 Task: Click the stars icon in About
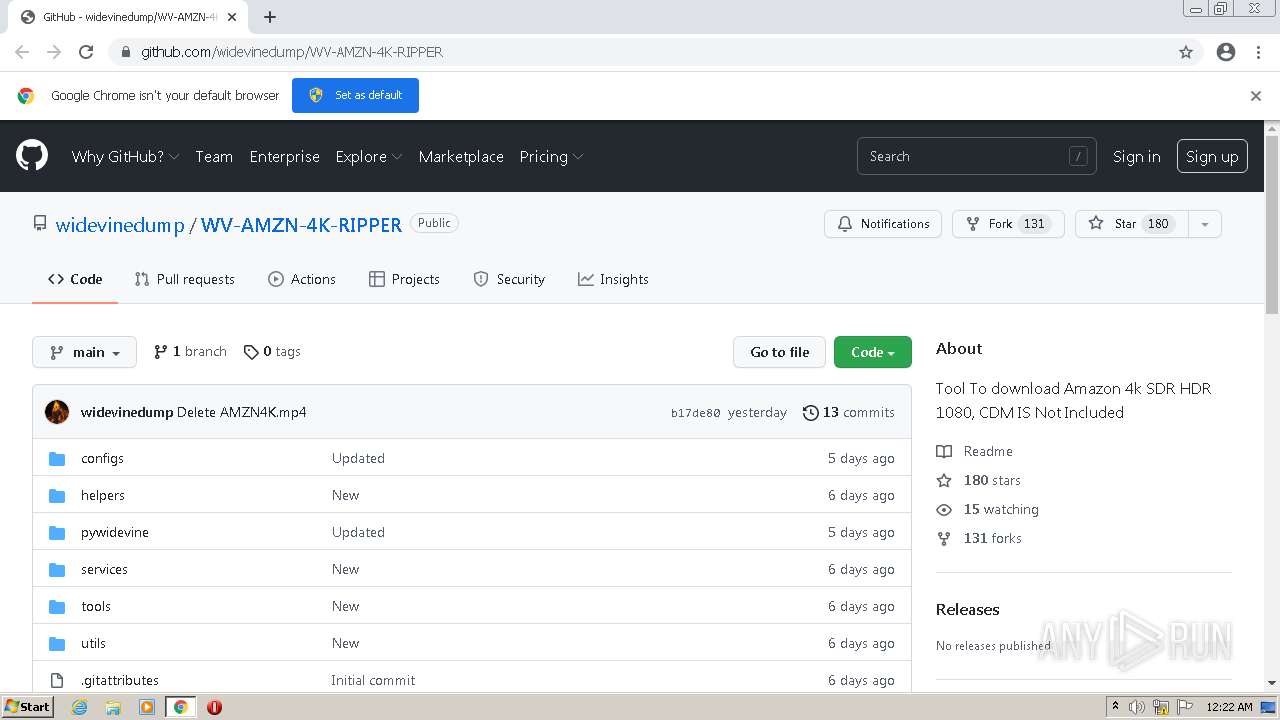click(944, 480)
